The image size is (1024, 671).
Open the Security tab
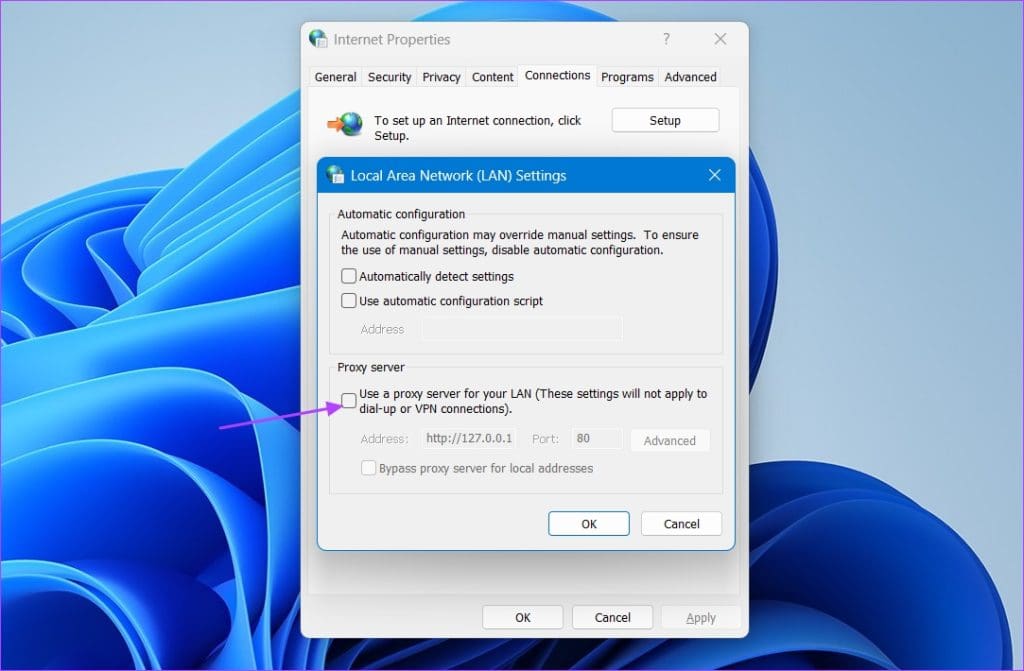coord(389,77)
